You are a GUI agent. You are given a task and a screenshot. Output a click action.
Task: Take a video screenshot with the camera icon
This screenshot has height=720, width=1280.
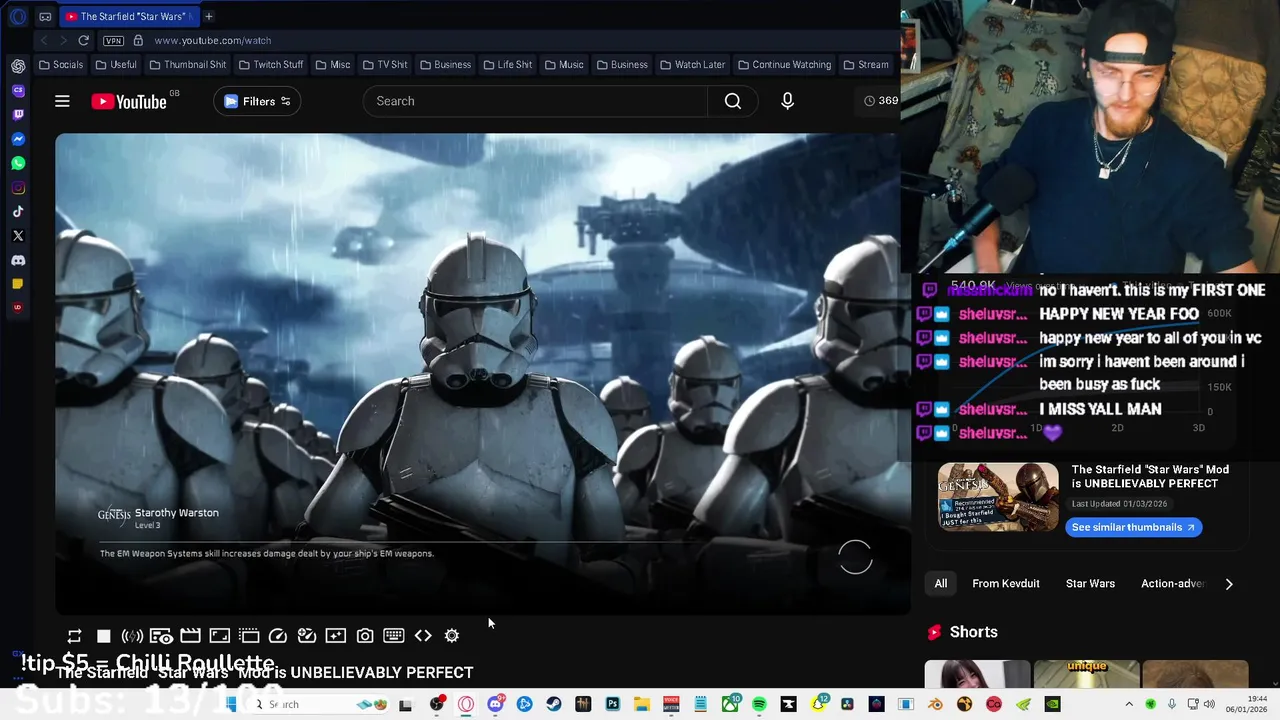tap(365, 636)
